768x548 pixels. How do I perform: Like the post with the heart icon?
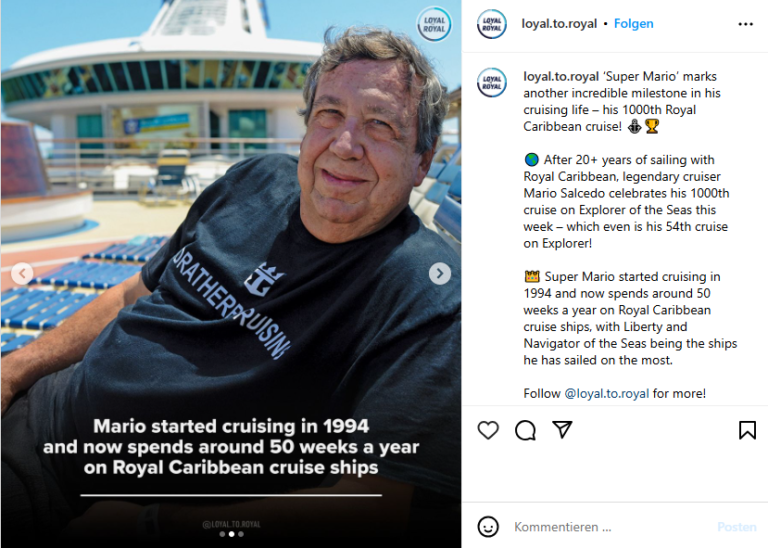488,430
